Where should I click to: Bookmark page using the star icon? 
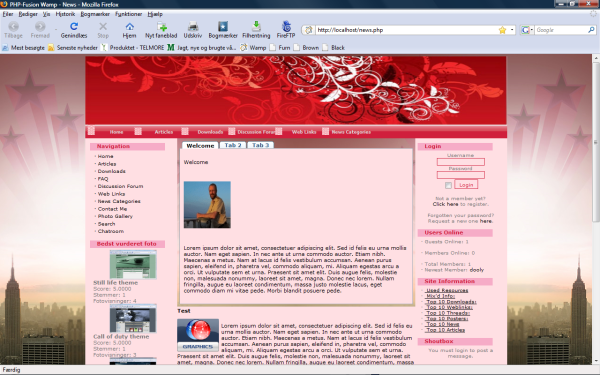[502, 30]
